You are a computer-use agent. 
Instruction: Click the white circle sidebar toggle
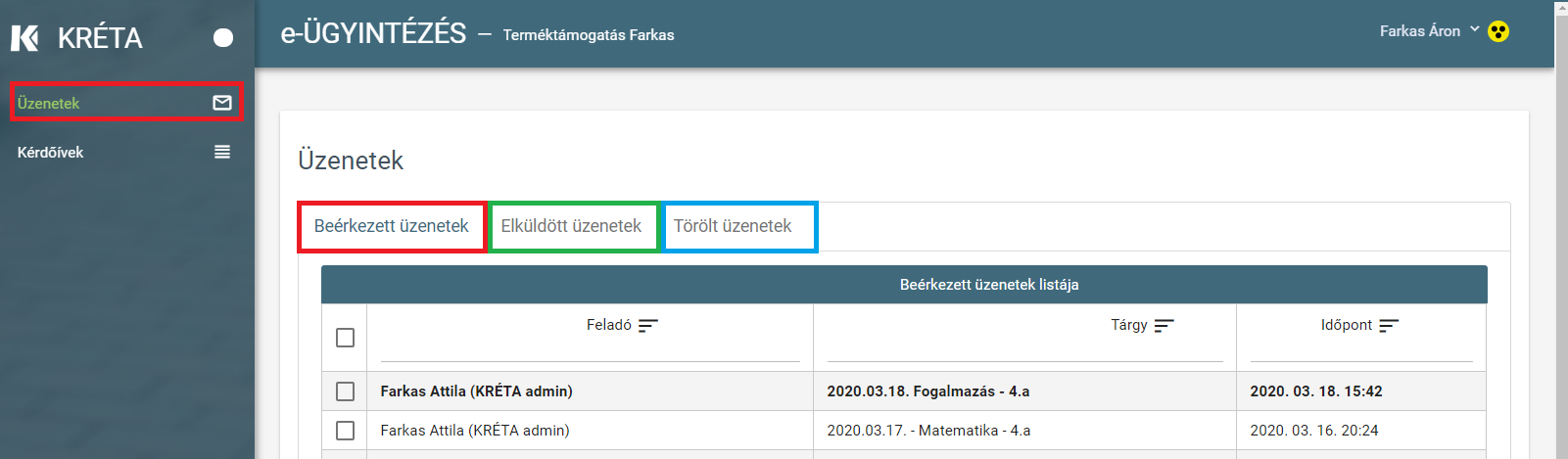223,38
